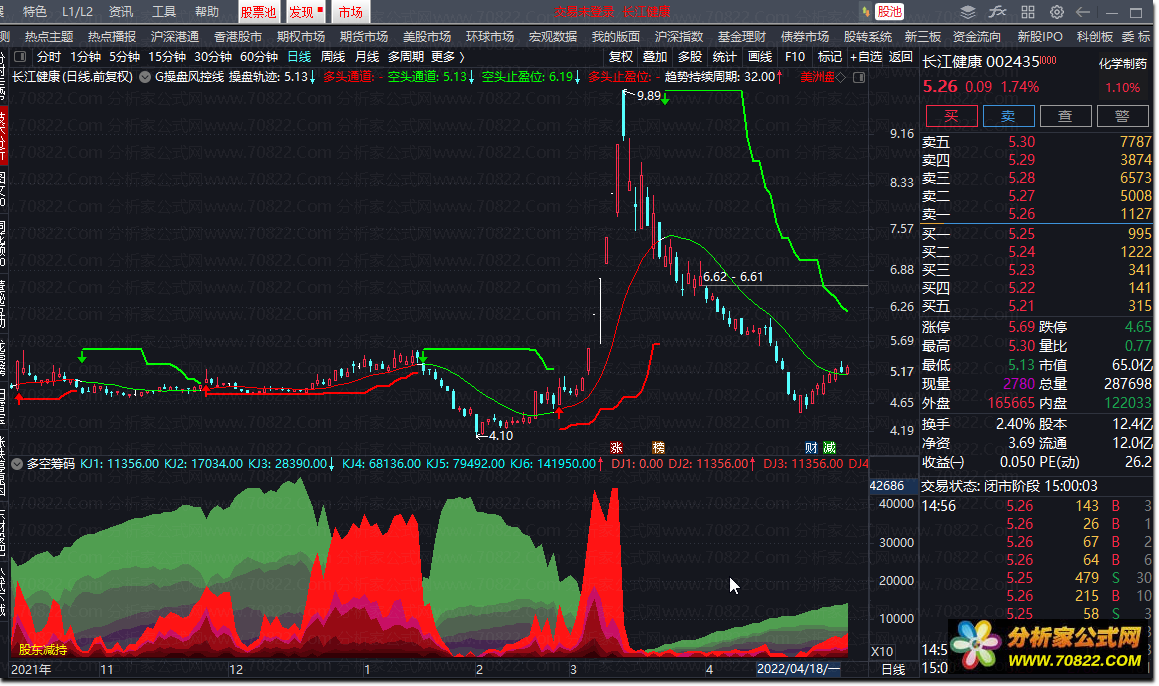Switch to the 市场 tab
Screen dimensions: 1159x686
click(x=350, y=12)
